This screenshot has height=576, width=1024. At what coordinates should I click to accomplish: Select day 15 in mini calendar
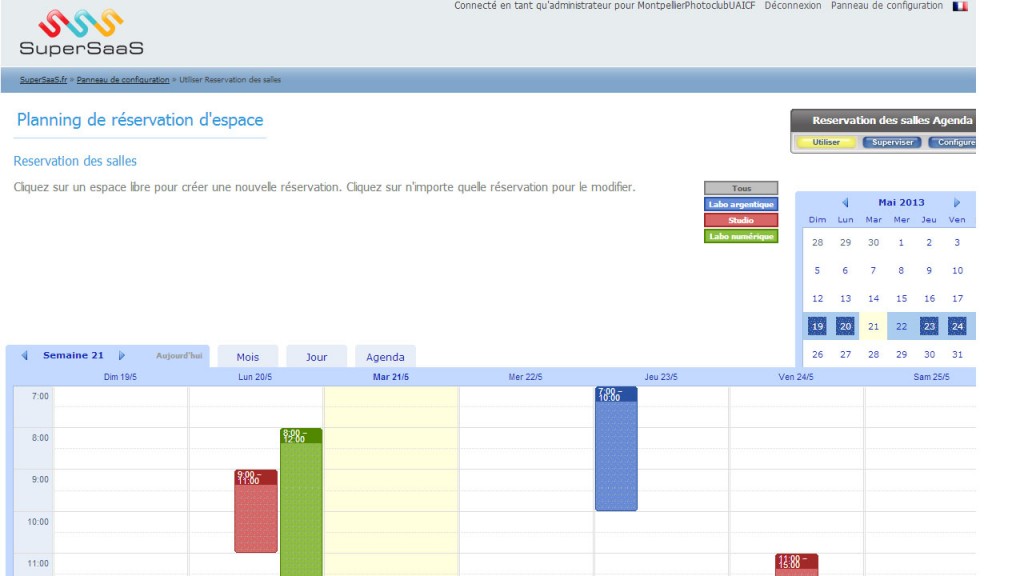[901, 298]
